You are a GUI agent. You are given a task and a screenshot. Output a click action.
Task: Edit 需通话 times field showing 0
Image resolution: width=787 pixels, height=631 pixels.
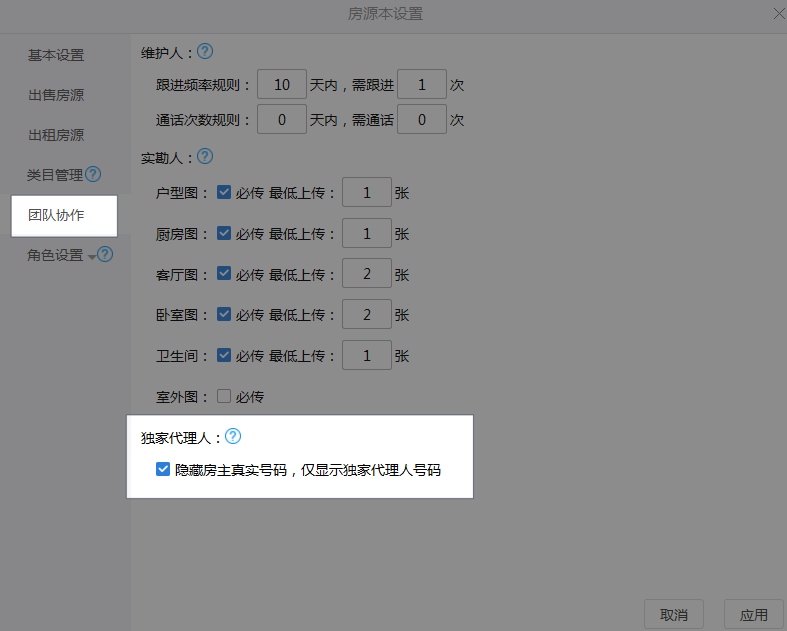(422, 119)
